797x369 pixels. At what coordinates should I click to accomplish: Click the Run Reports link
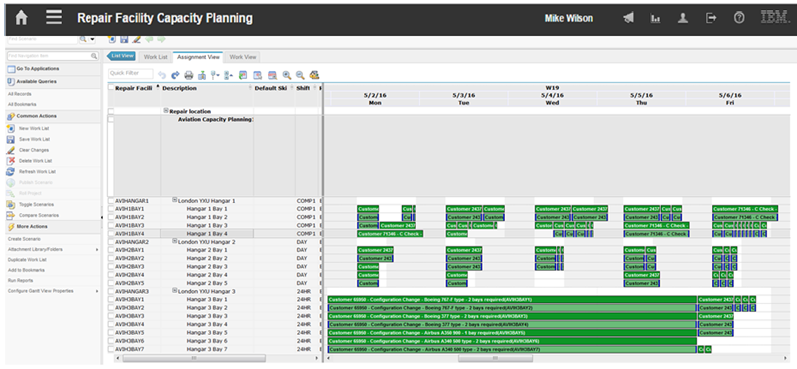point(20,281)
